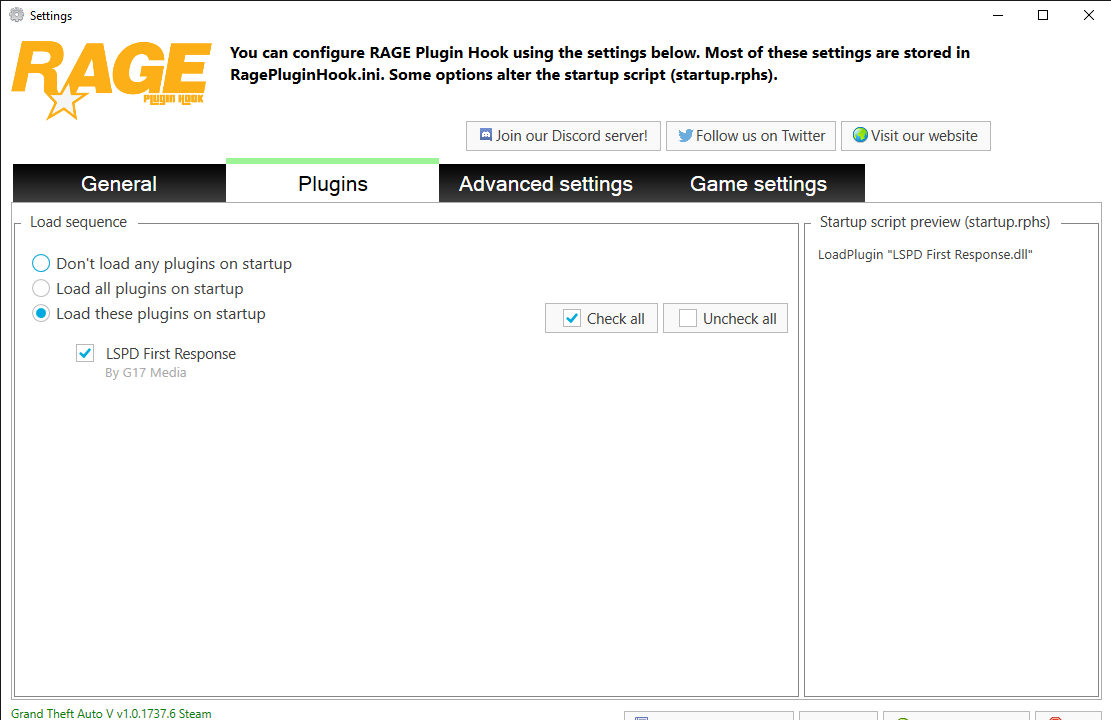Click Join our Discord server! label
Image resolution: width=1111 pixels, height=720 pixels.
coord(571,136)
